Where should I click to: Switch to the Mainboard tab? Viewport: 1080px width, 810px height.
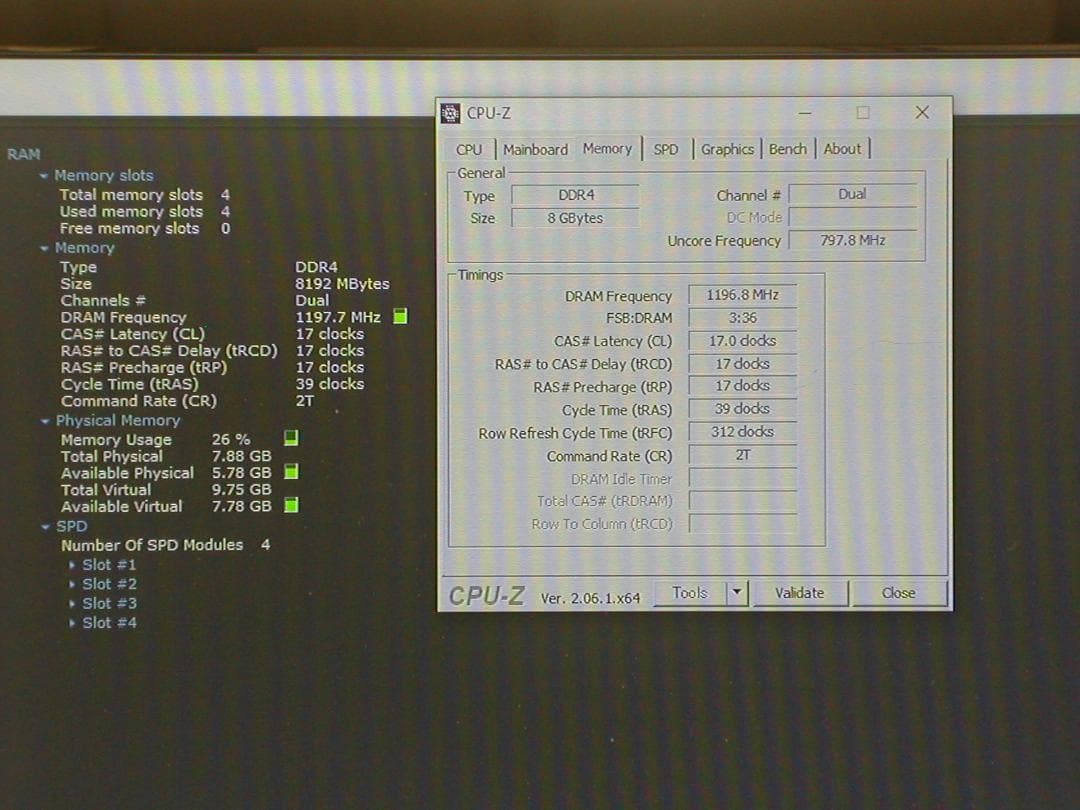click(535, 149)
